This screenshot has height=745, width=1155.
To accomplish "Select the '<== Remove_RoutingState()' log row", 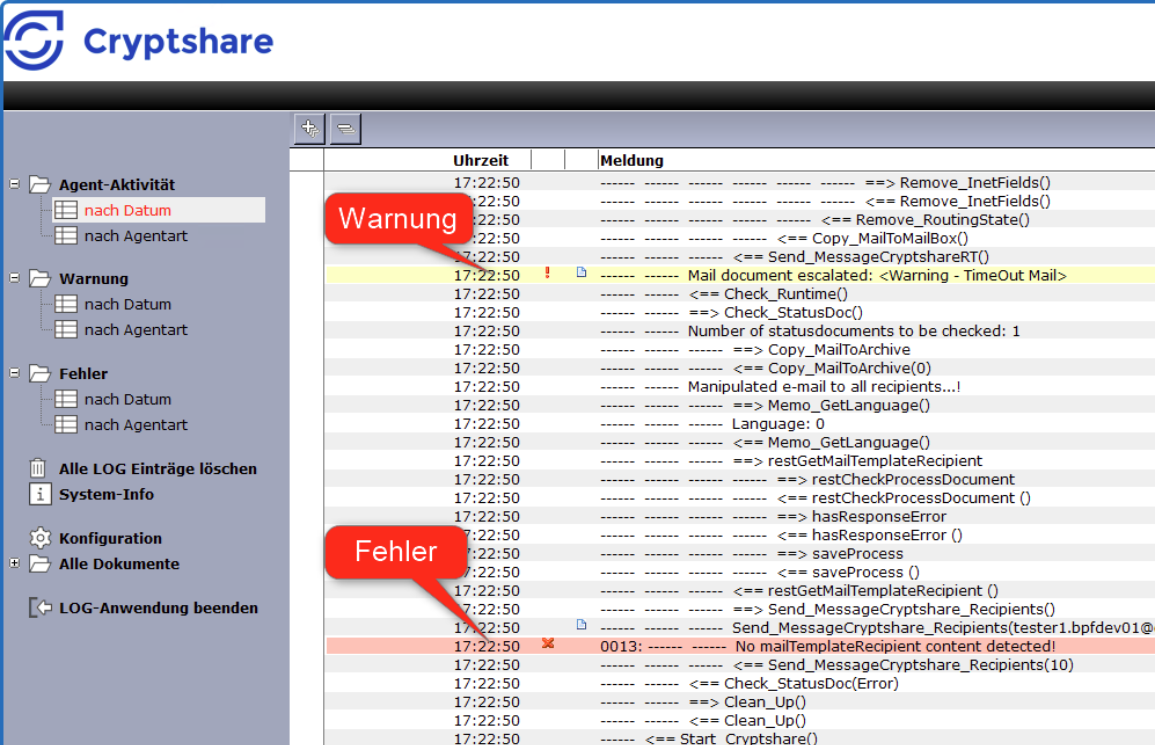I will point(740,220).
